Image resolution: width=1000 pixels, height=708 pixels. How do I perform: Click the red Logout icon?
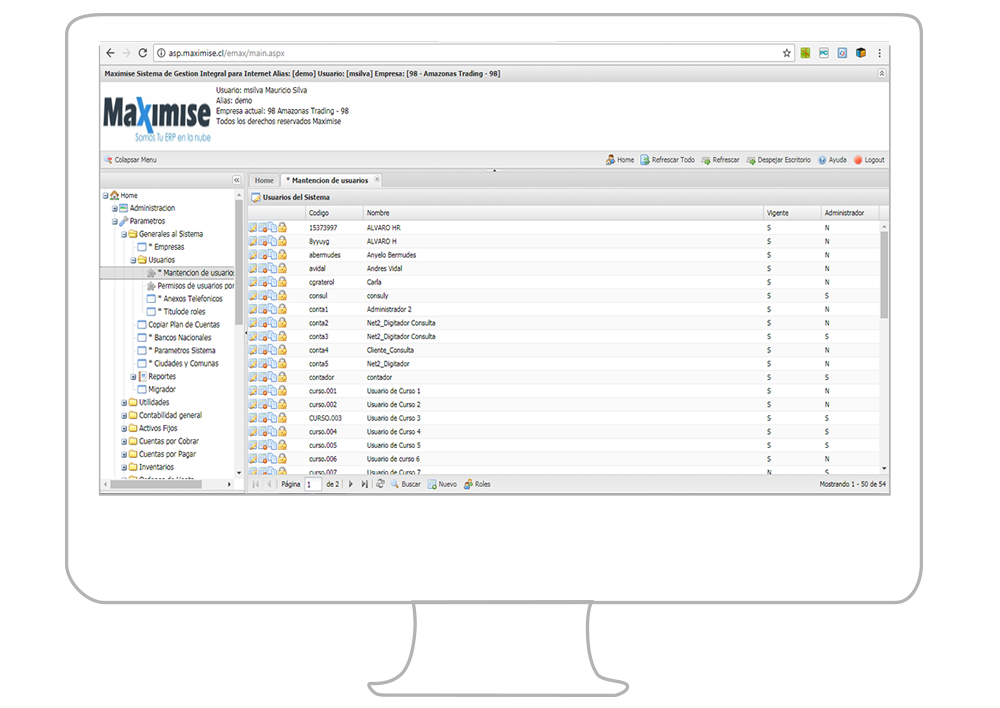(x=858, y=160)
